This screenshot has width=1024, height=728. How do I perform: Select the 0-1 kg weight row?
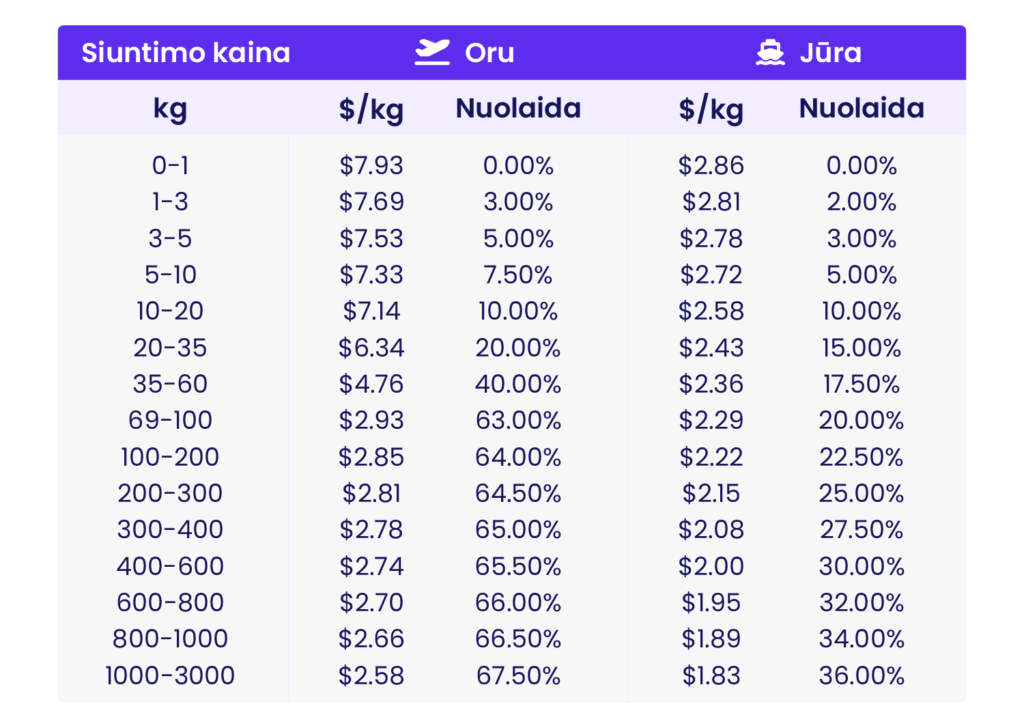(x=511, y=165)
